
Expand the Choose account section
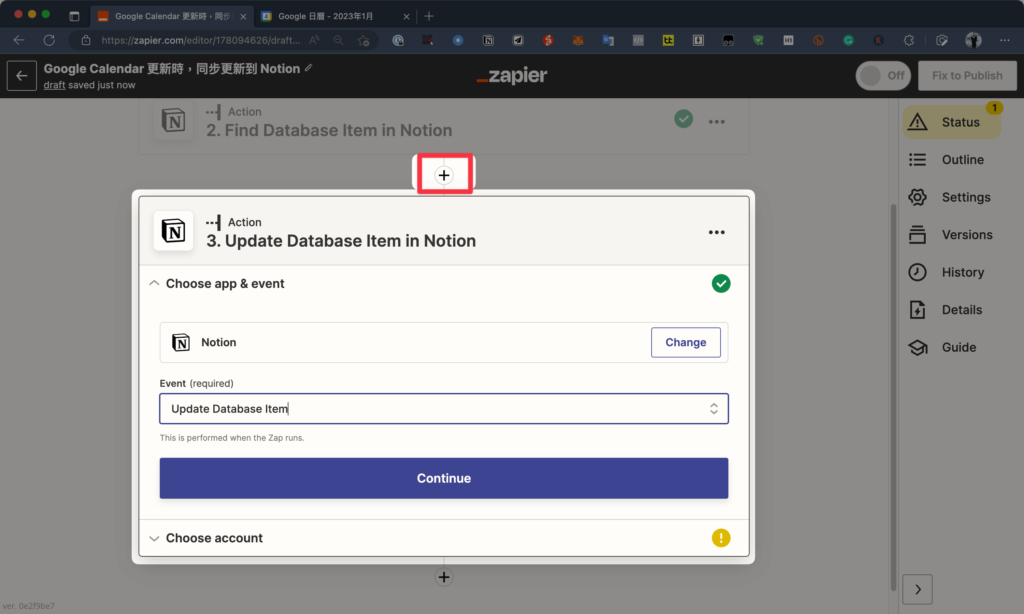pos(154,538)
